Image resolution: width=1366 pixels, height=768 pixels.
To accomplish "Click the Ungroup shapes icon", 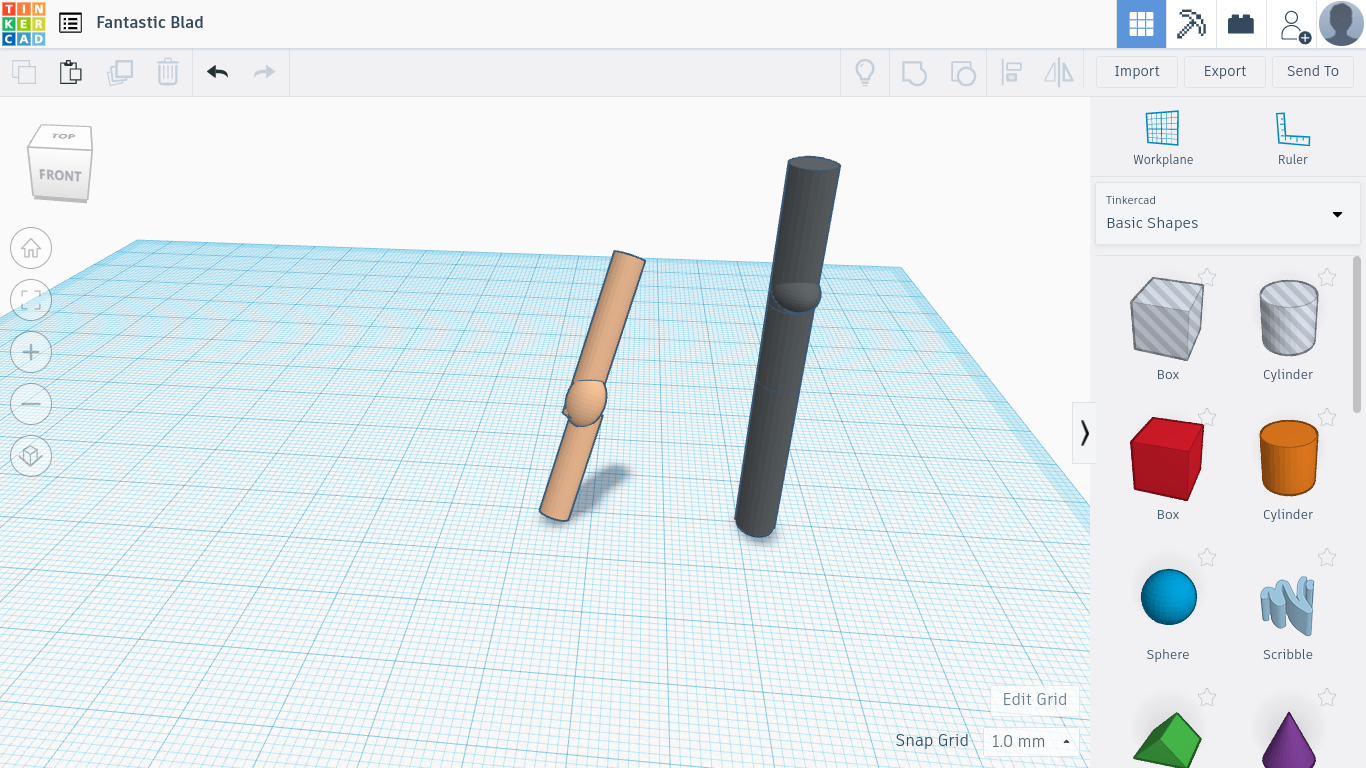I will point(963,72).
